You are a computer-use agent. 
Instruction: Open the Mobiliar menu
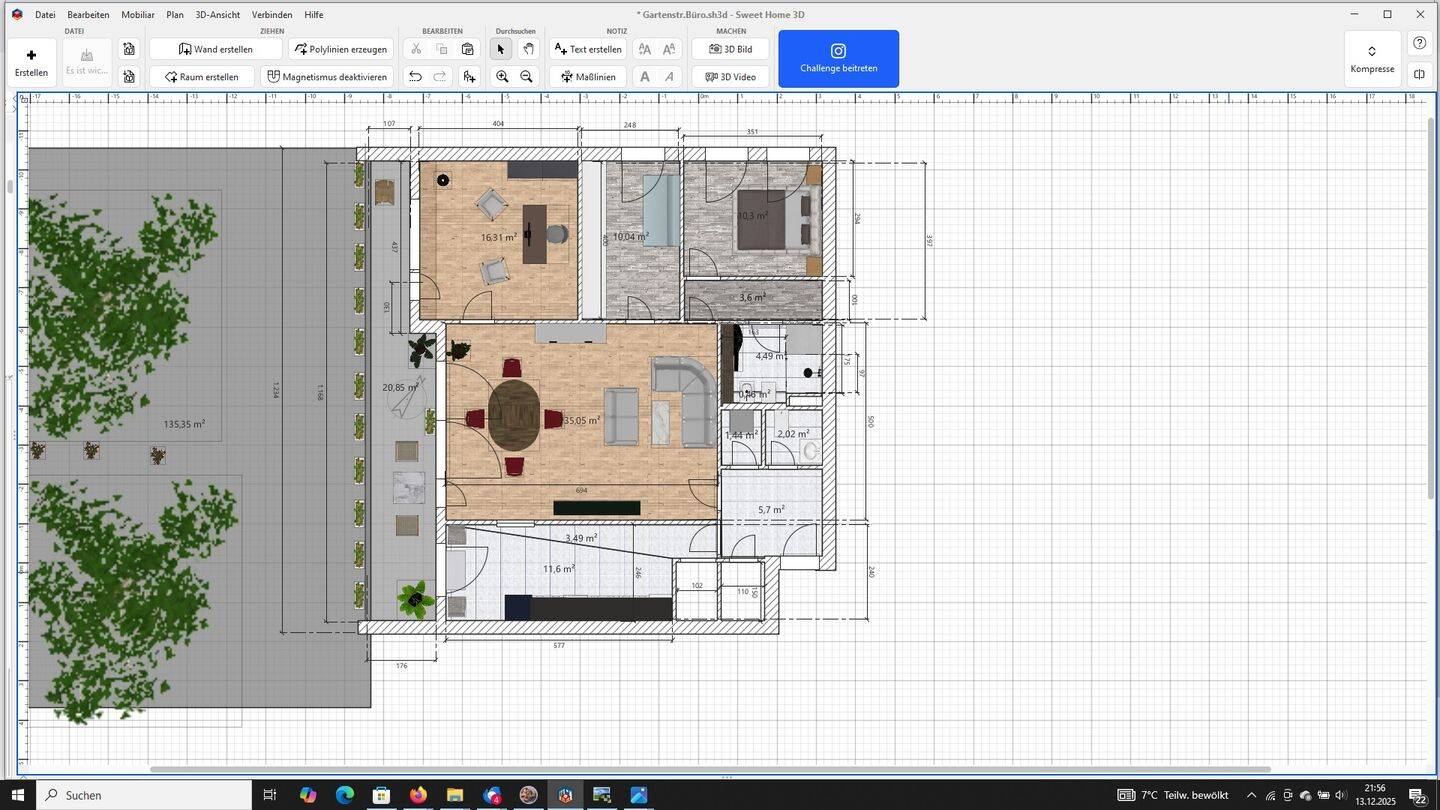pyautogui.click(x=138, y=15)
